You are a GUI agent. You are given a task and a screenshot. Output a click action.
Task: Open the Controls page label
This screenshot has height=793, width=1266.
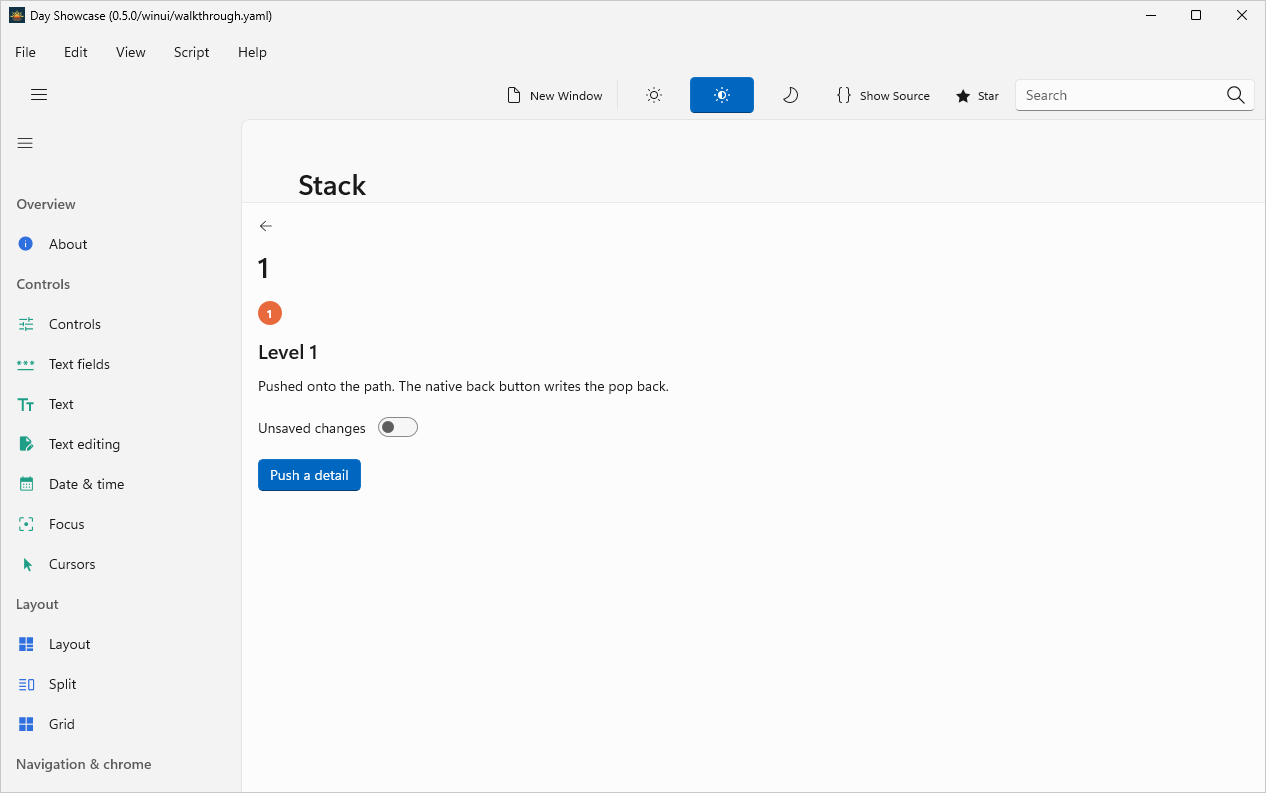click(x=75, y=324)
